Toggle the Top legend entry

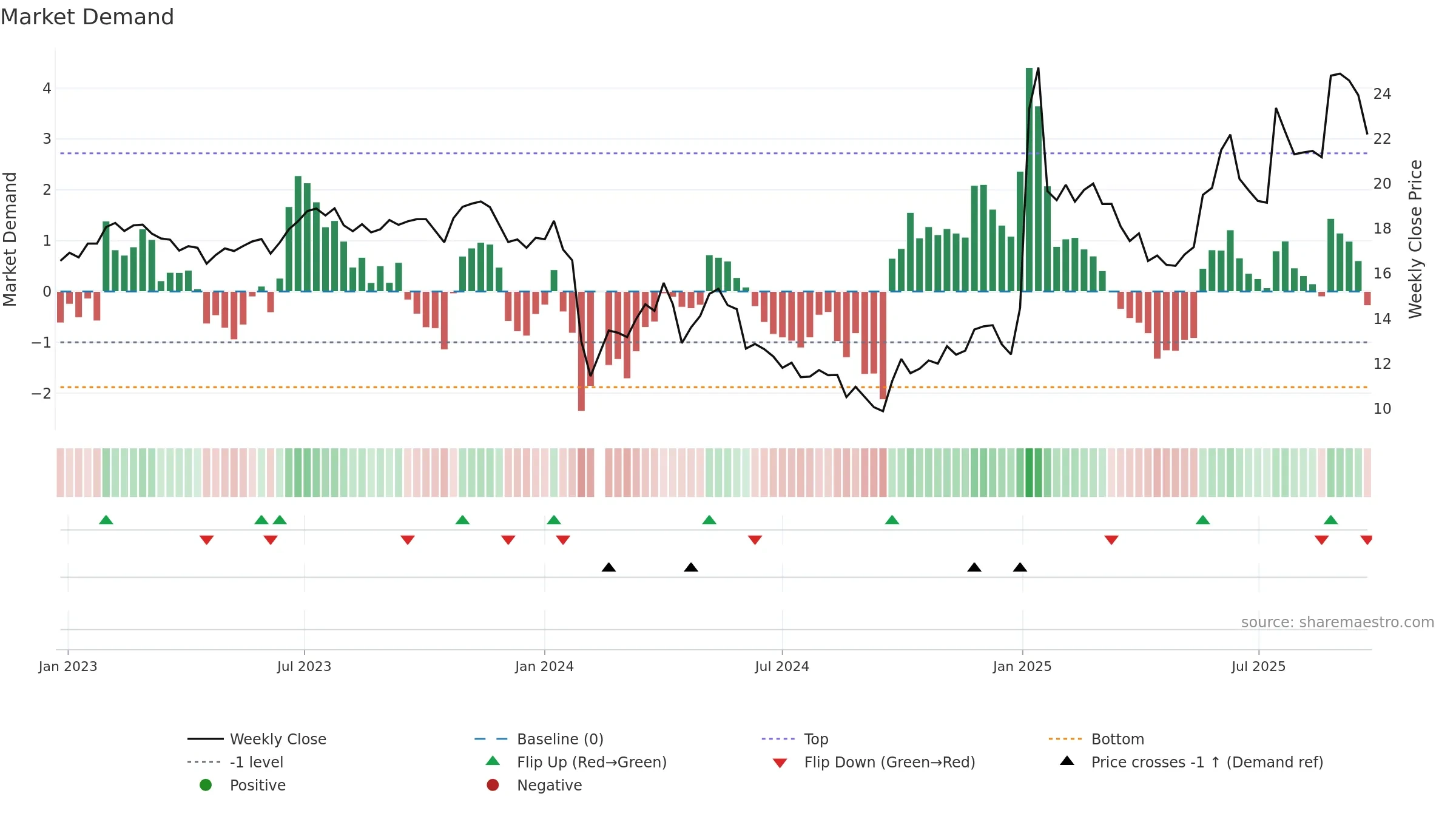tap(795, 739)
